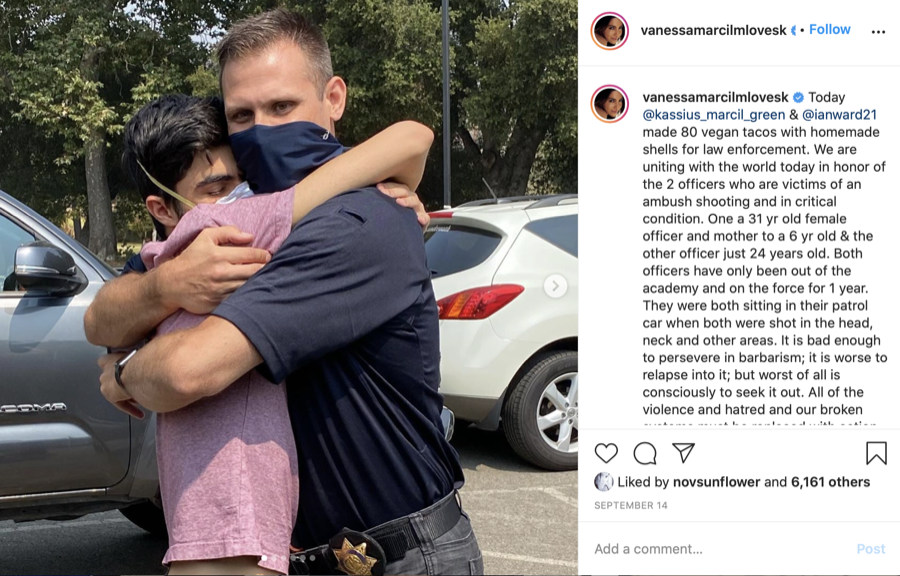The image size is (900, 576).
Task: Open @ianward21 profile mention
Action: [839, 115]
